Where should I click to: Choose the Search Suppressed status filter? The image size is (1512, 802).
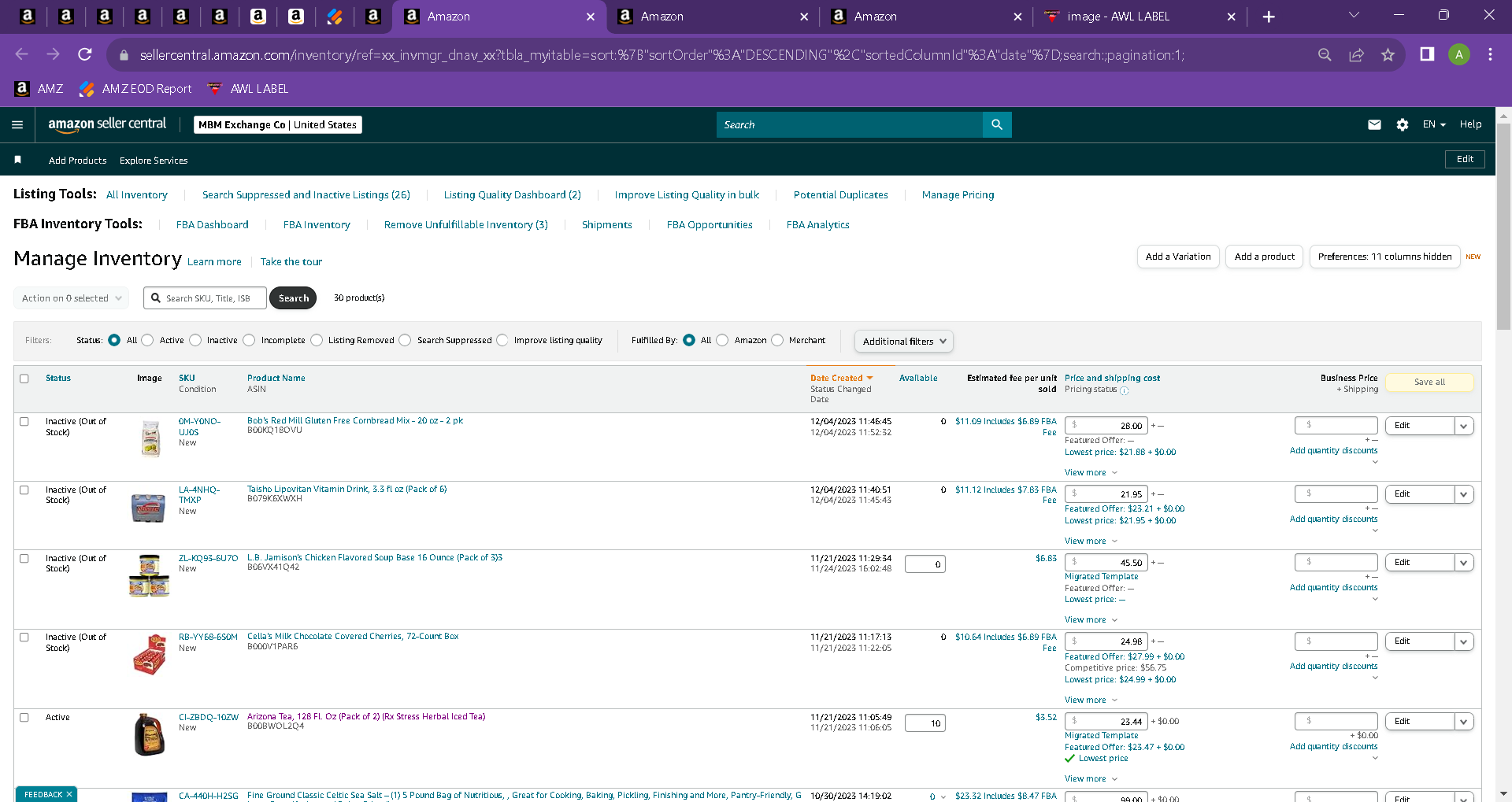pos(405,340)
